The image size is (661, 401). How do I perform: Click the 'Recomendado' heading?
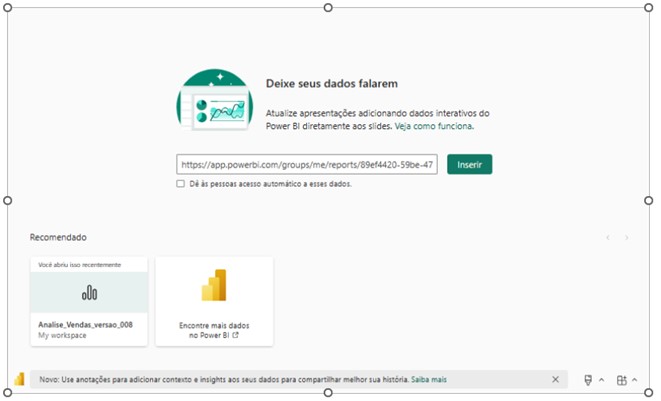(x=58, y=237)
